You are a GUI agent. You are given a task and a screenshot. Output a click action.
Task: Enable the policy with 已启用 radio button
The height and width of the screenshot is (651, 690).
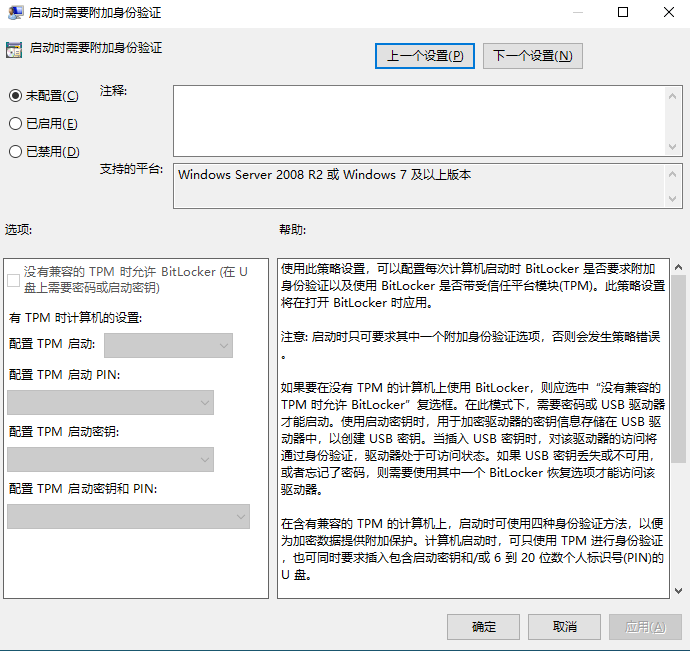[15, 124]
